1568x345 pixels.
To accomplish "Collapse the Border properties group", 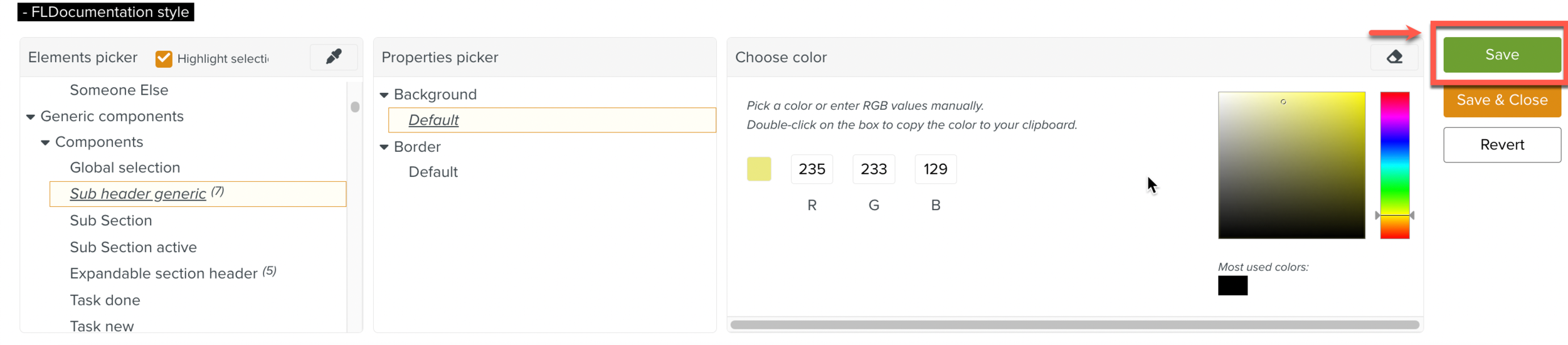I will coord(384,147).
